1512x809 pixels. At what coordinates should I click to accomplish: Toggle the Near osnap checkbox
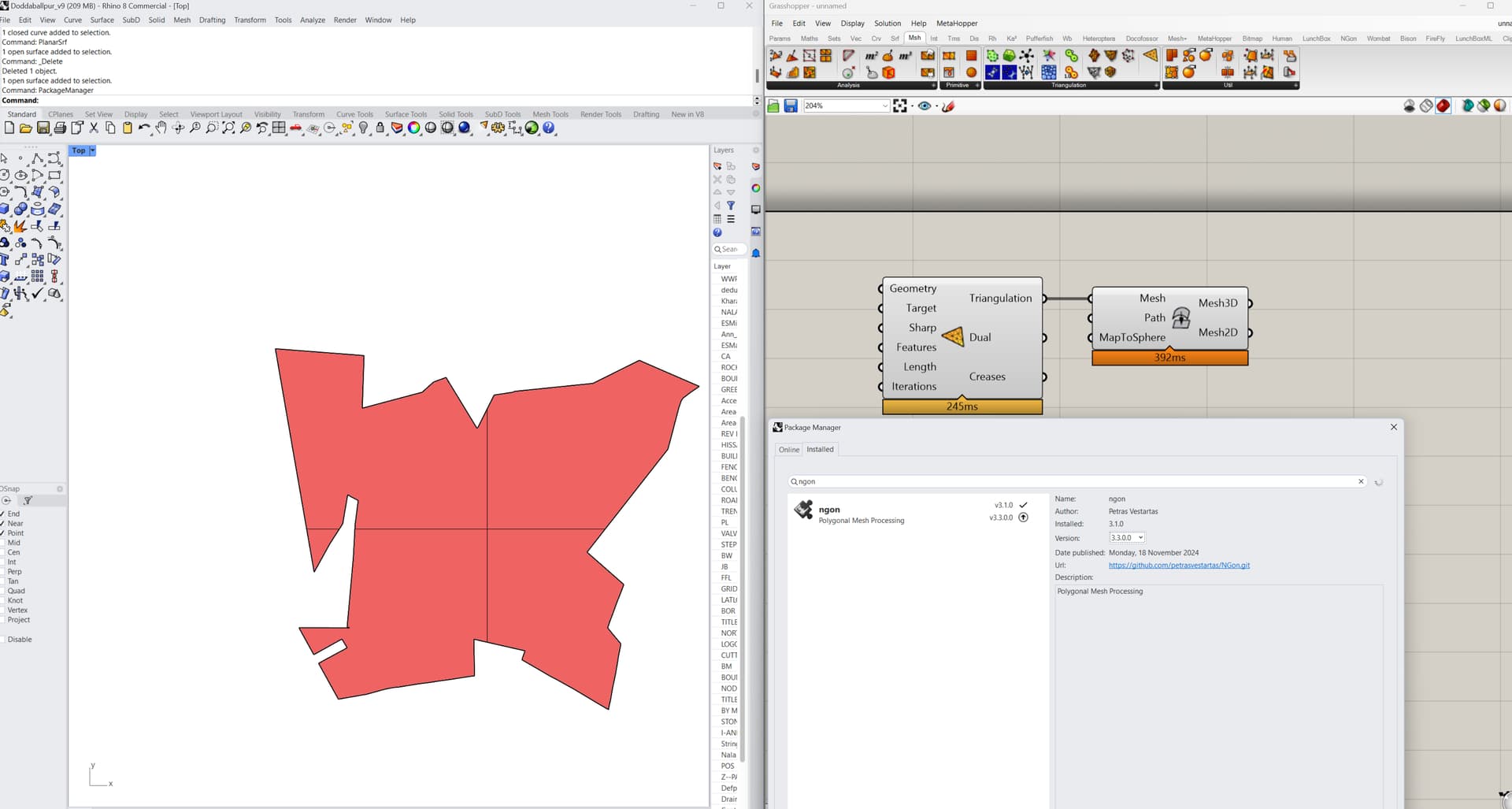(x=2, y=523)
